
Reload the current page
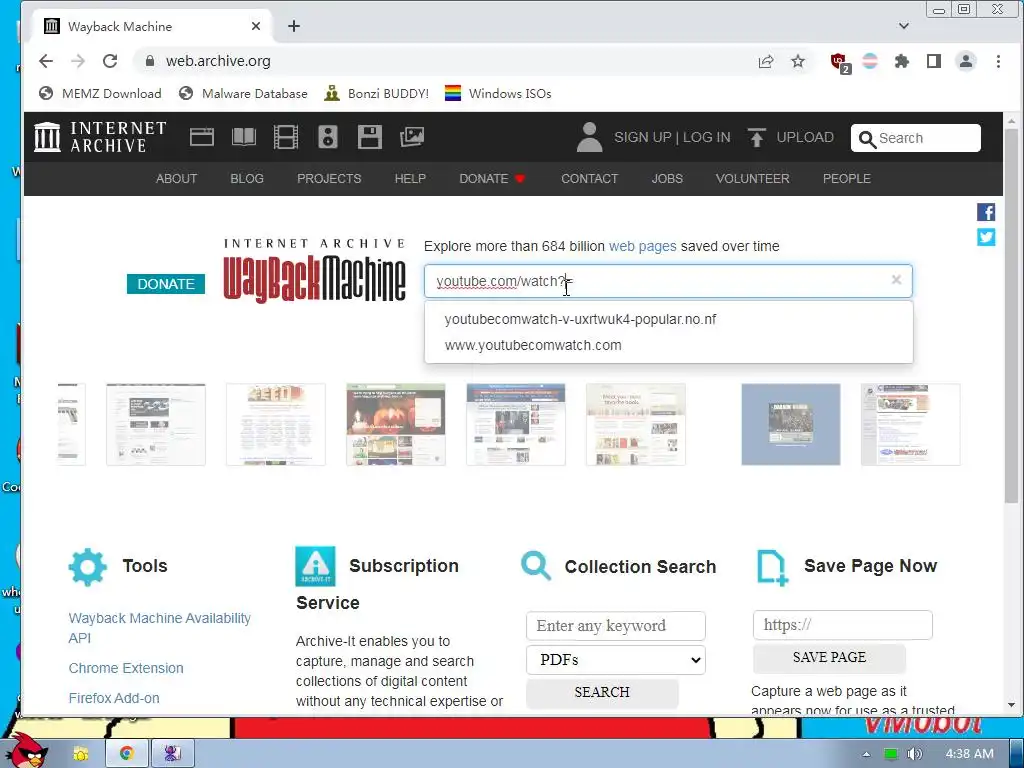tap(110, 61)
